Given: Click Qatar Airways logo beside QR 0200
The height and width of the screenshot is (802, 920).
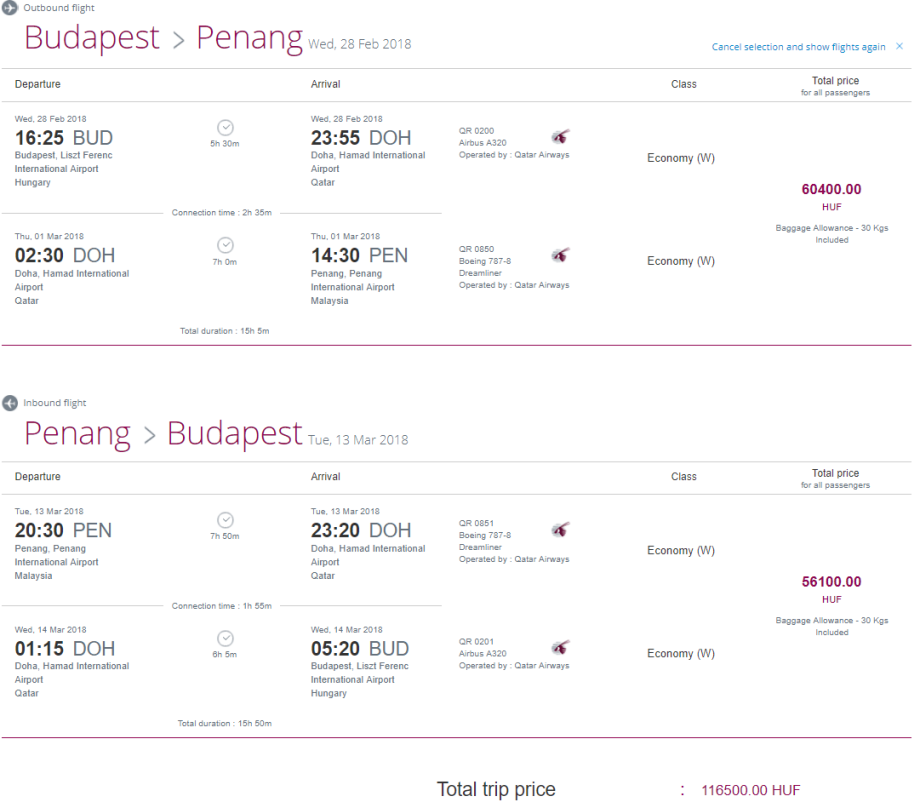Looking at the screenshot, I should (560, 137).
